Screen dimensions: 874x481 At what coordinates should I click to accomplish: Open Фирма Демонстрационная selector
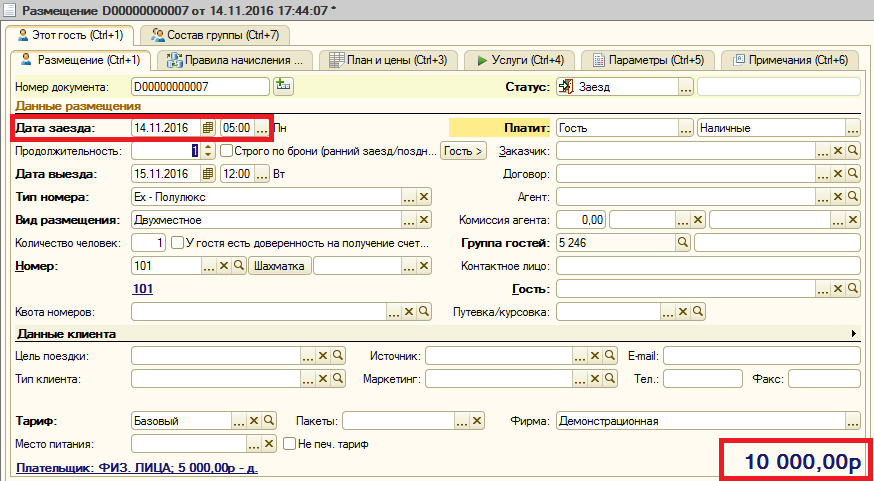(x=853, y=421)
